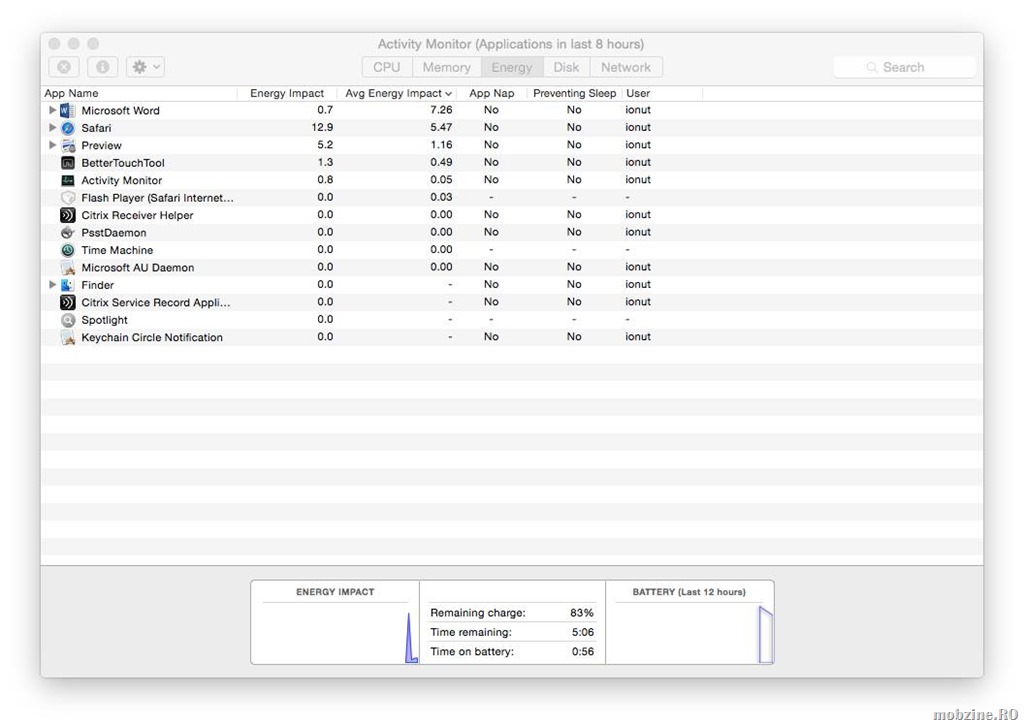Screen dimensions: 1024x726
Task: Click the Time Machine icon
Action: point(67,250)
